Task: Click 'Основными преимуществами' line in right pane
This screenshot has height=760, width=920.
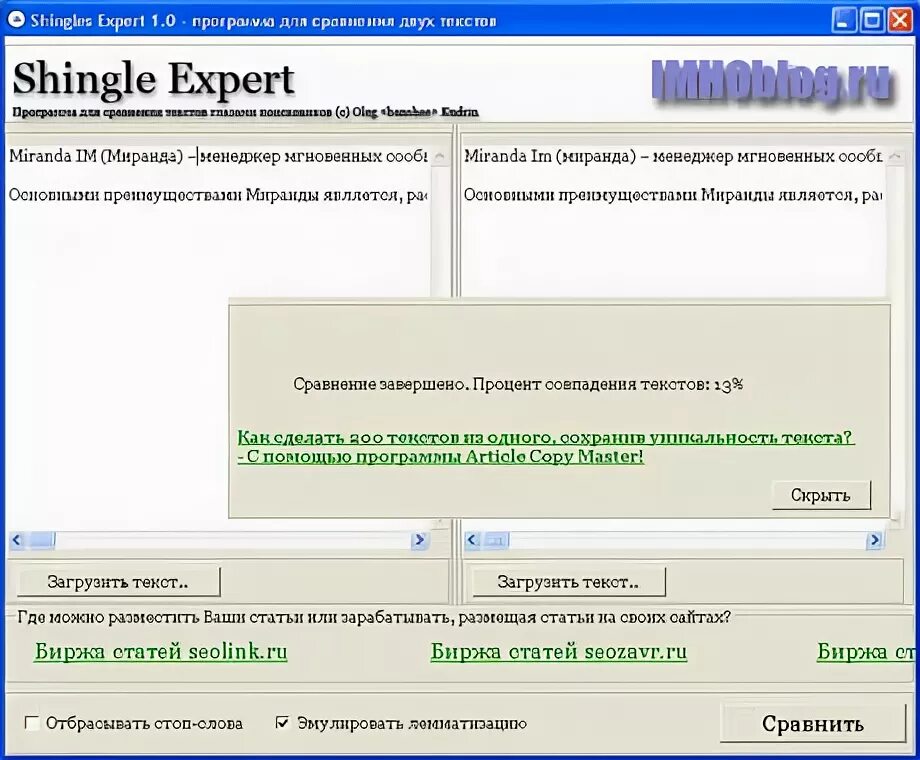Action: (673, 195)
